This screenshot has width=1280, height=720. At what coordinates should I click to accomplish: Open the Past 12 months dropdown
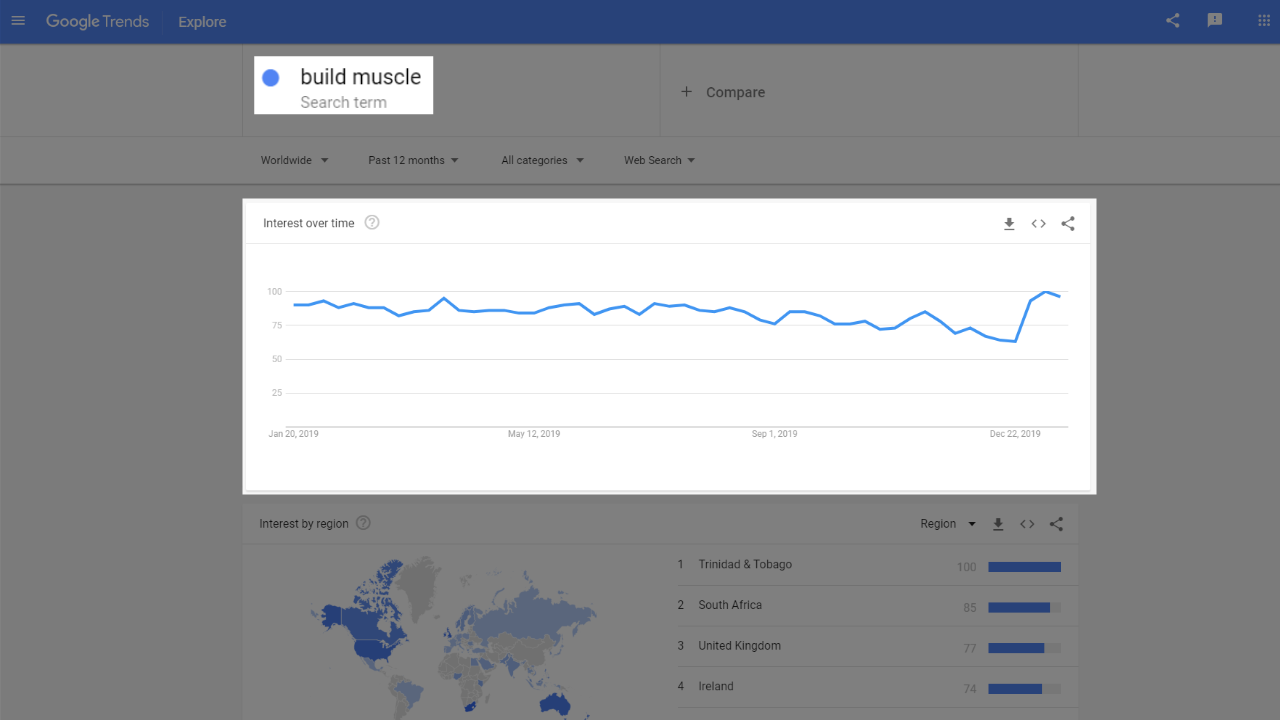[x=413, y=160]
